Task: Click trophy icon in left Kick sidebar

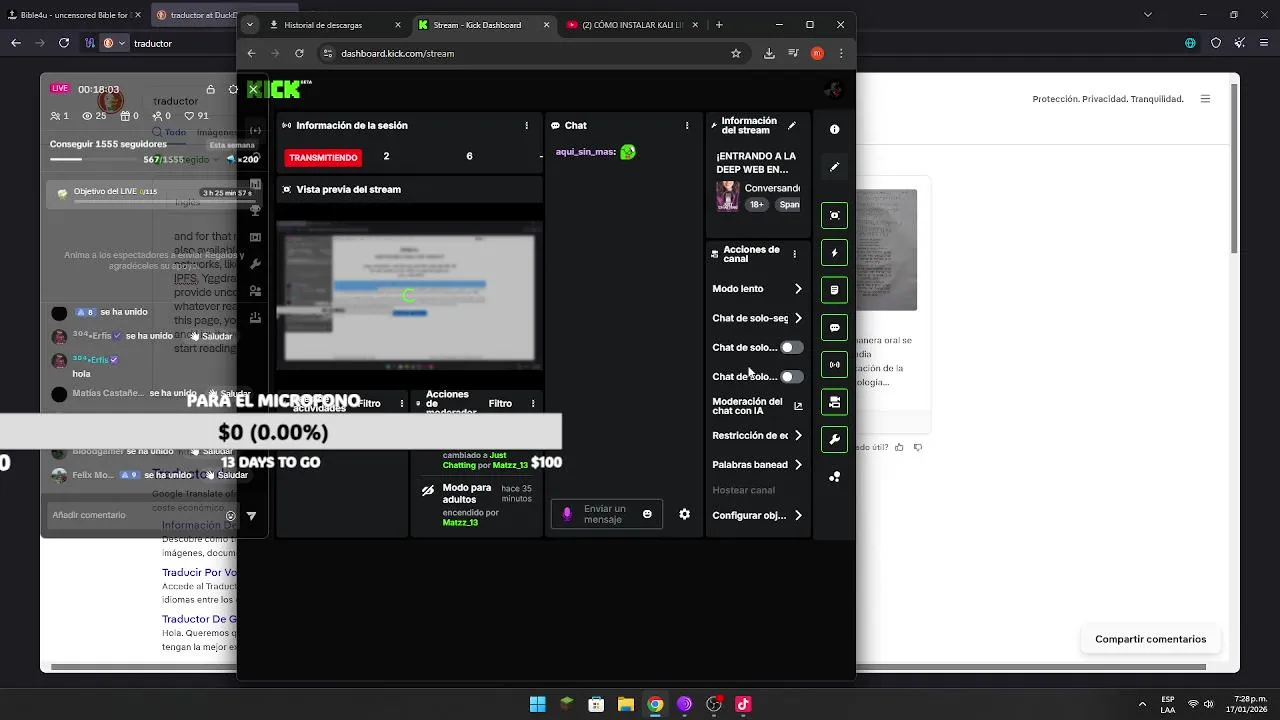Action: (x=255, y=210)
